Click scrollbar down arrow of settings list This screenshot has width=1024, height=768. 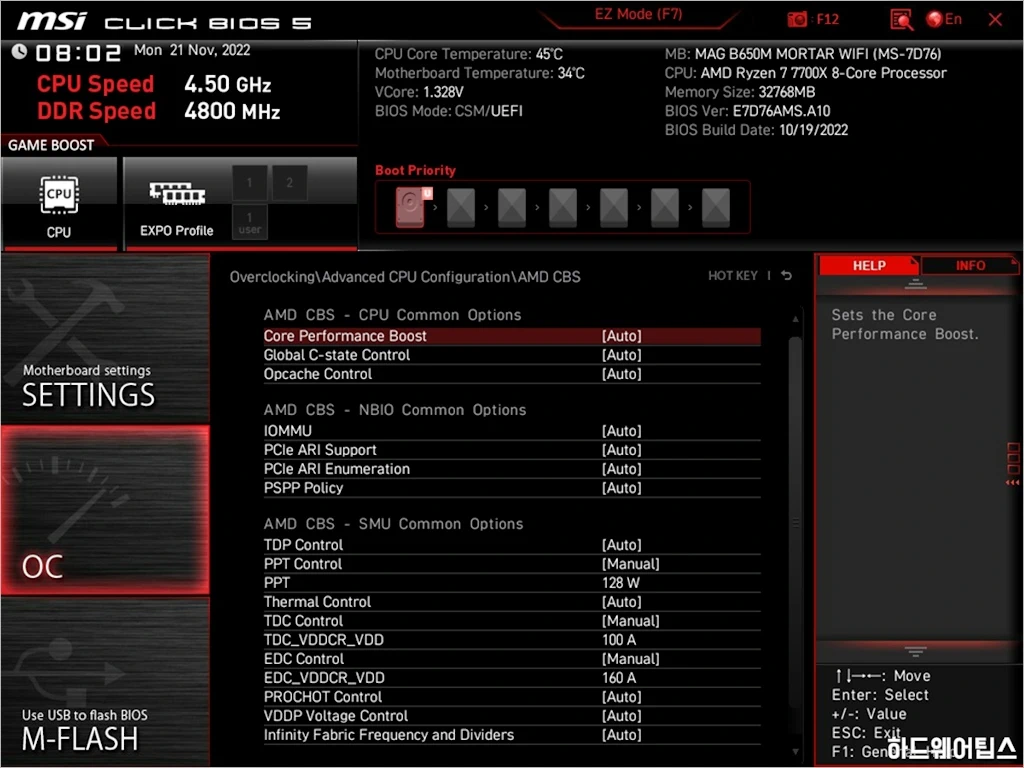[x=795, y=752]
